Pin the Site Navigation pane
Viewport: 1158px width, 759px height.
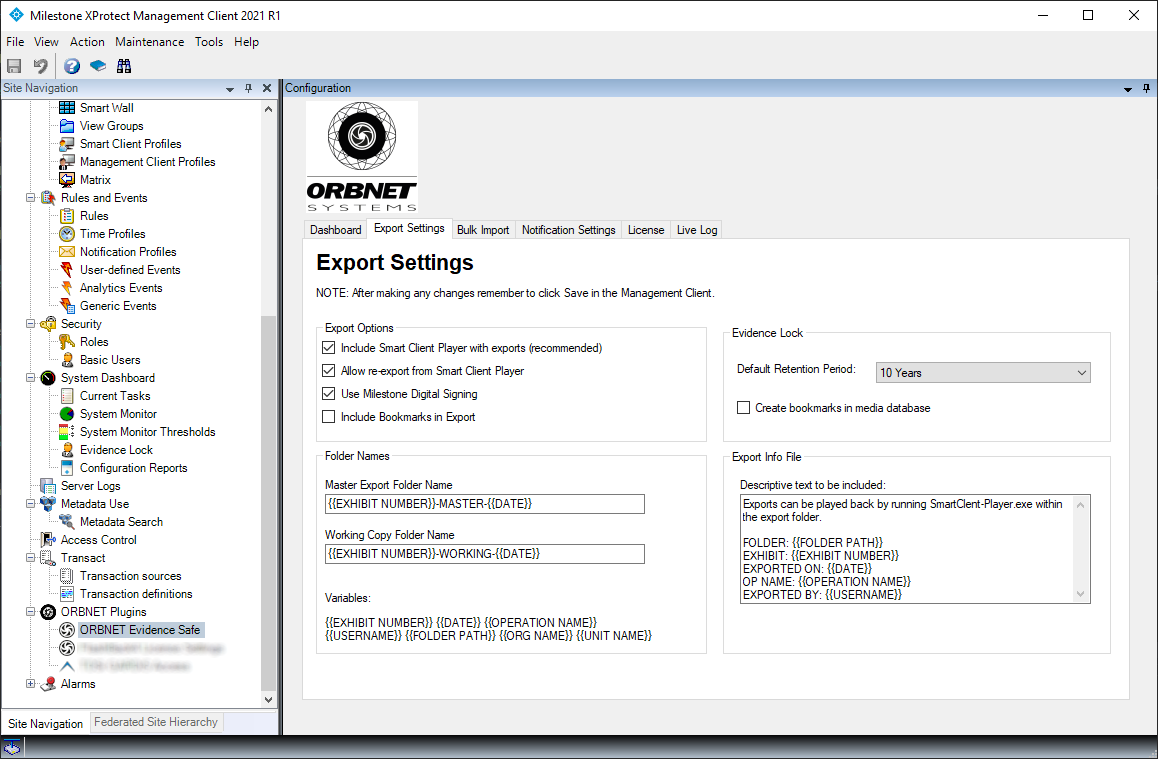click(x=248, y=88)
